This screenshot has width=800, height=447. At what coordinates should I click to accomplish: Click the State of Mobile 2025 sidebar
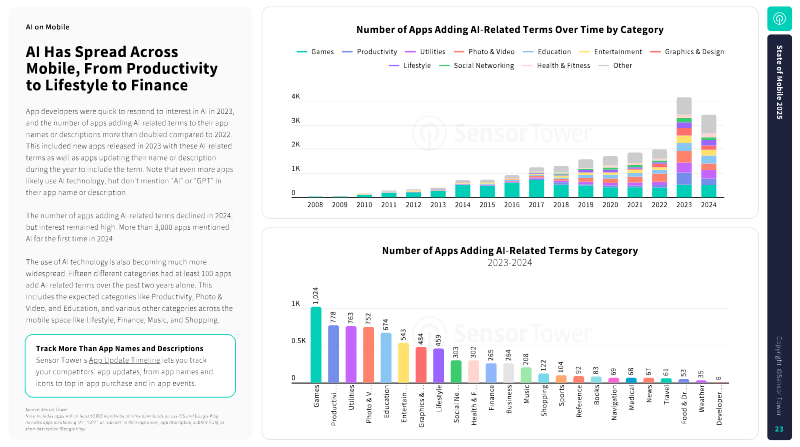(x=779, y=237)
